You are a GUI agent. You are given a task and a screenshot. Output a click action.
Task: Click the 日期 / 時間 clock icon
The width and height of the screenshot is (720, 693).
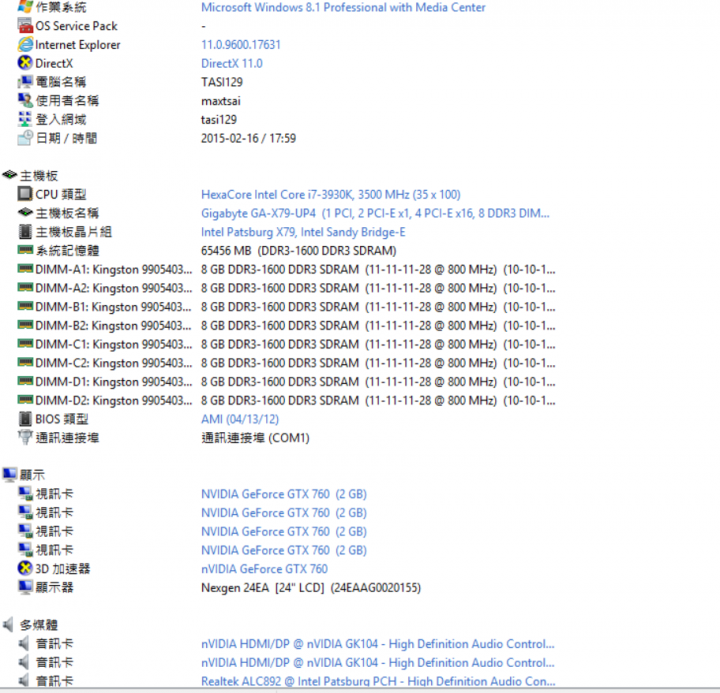(25, 137)
